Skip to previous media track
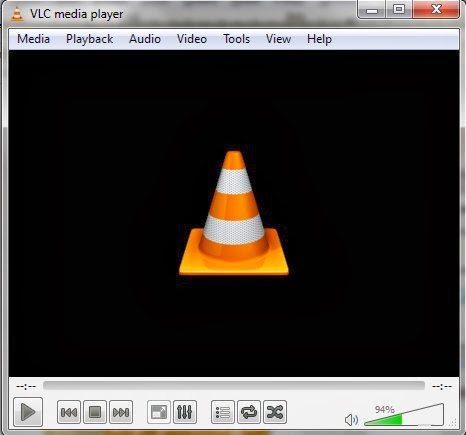Viewport: 466px width, 435px height. click(x=69, y=412)
